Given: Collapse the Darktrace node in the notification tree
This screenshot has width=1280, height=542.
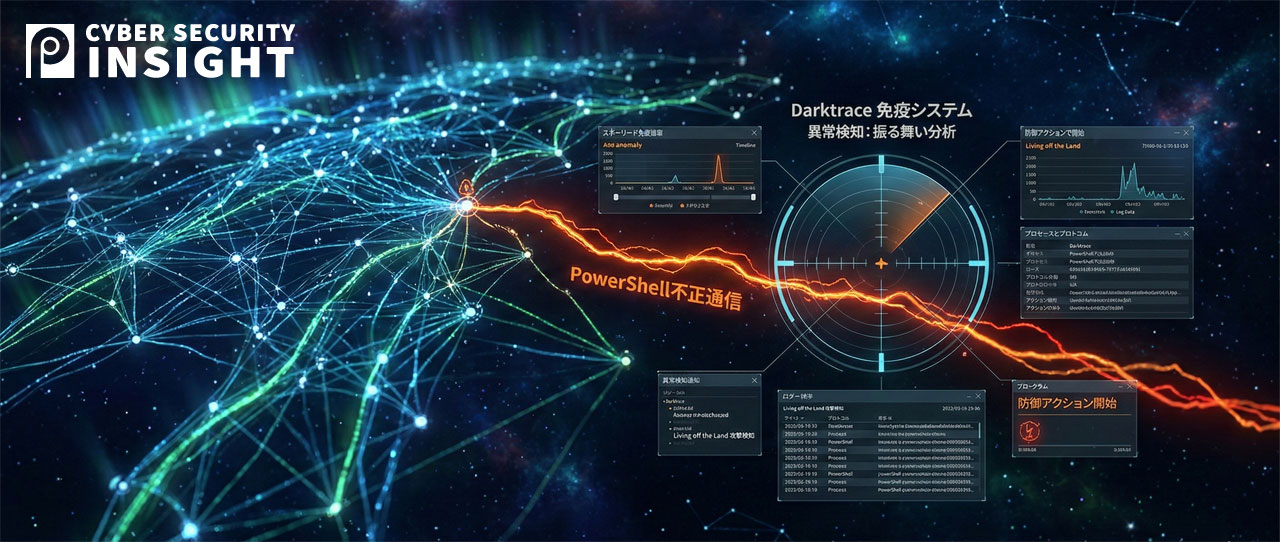Looking at the screenshot, I should click(x=665, y=401).
